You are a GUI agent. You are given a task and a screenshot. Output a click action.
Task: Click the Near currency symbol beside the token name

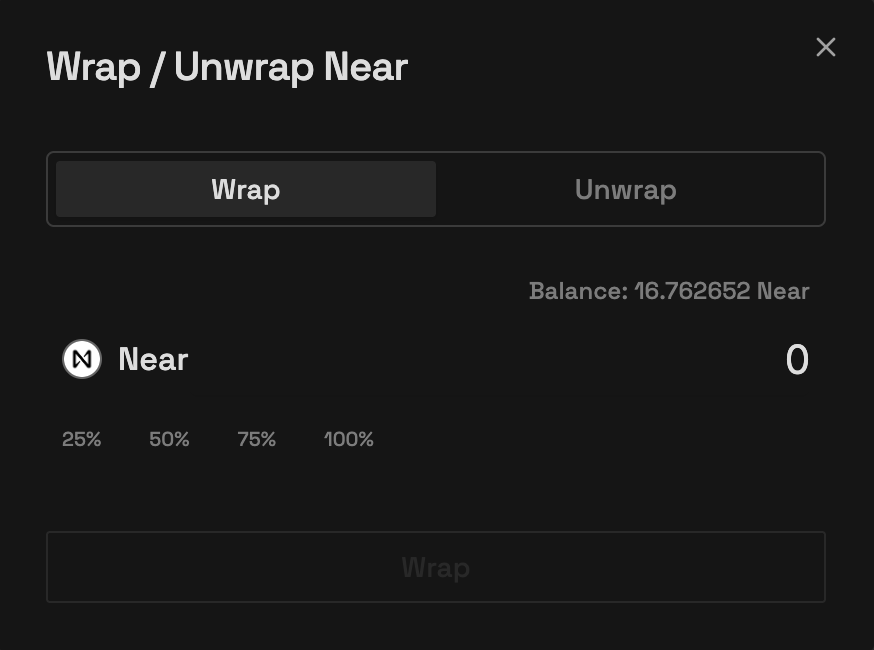[152, 359]
